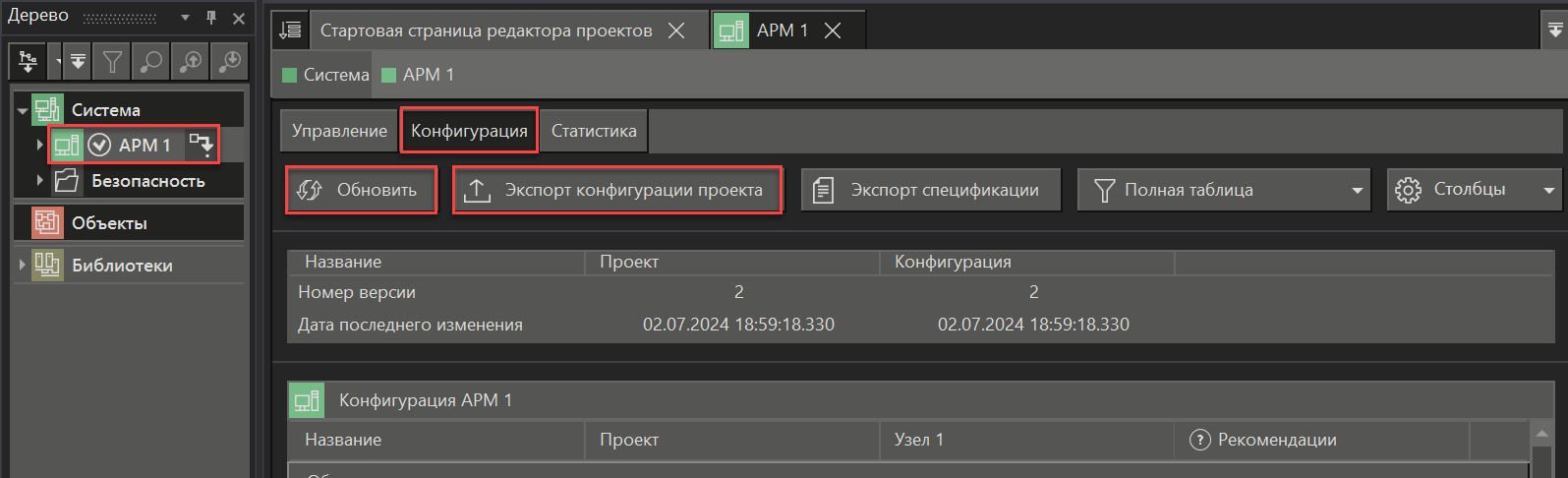Viewport: 1568px width, 478px height.
Task: Switch to the Управление tab
Action: [339, 131]
